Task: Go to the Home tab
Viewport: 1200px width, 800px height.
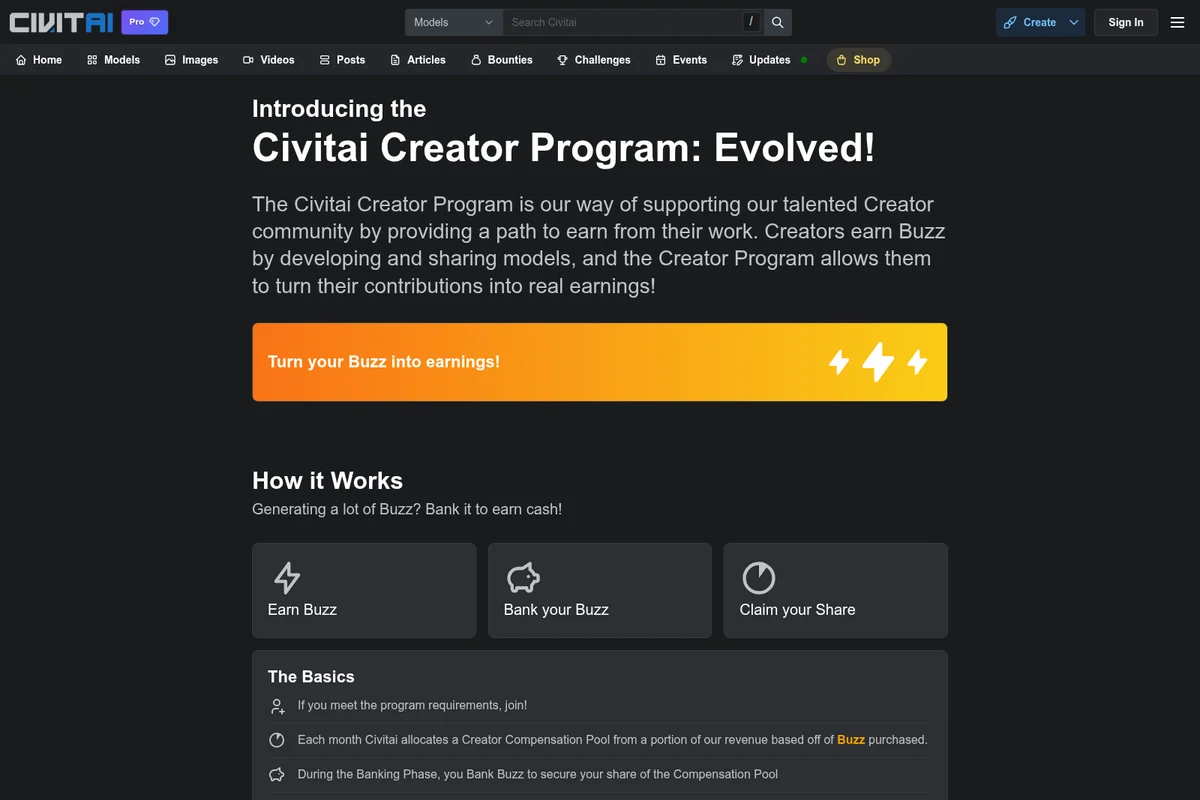Action: pos(39,60)
